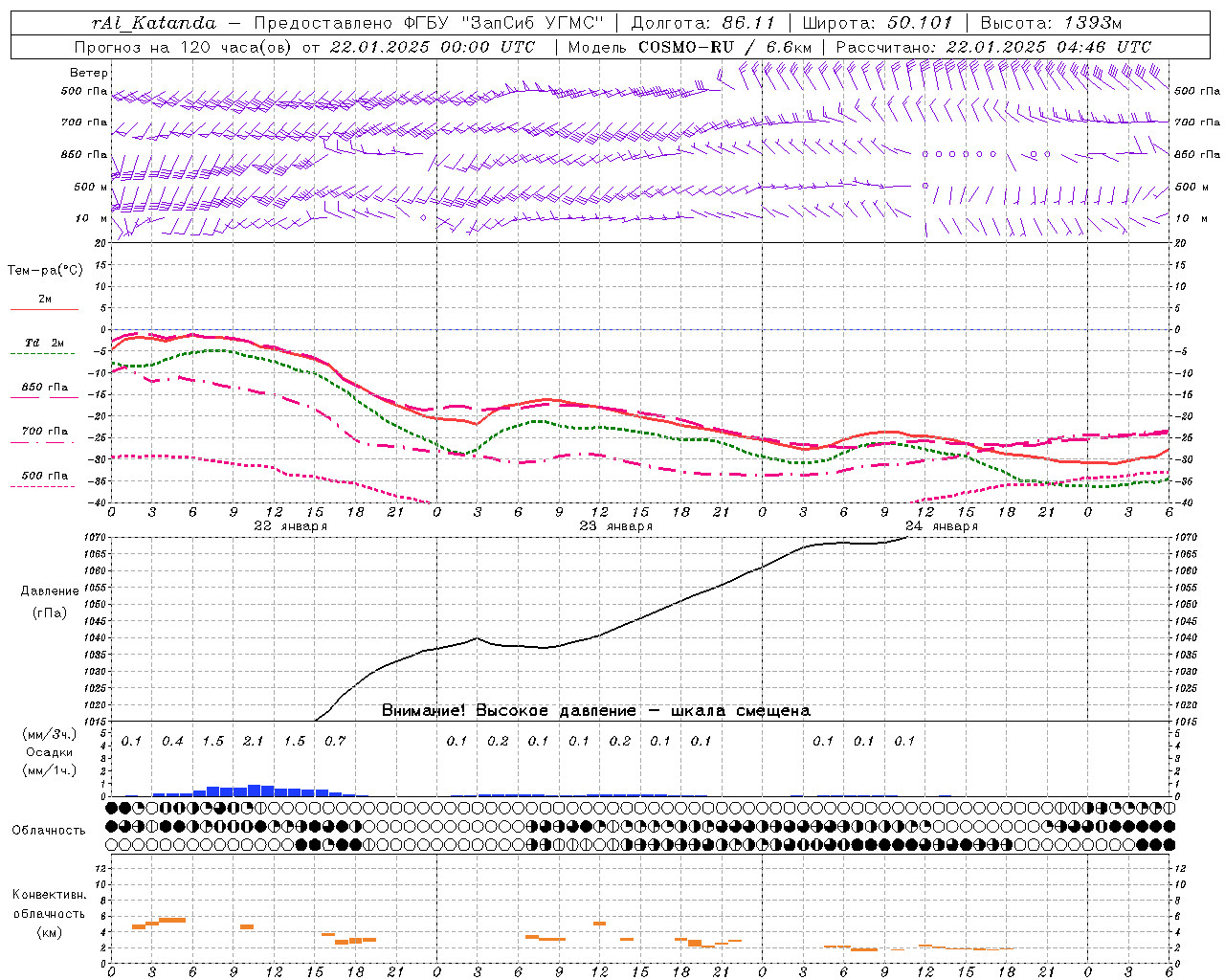Click the Конвективн. convective cloud label

pos(49,895)
